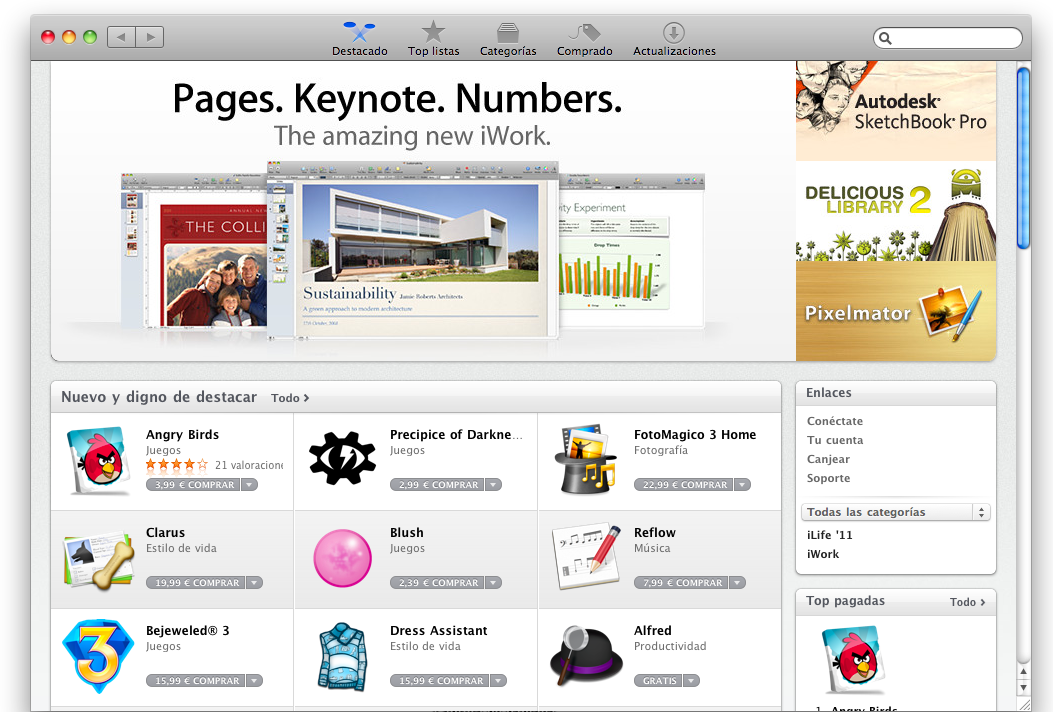Viewport: 1053px width, 712px height.
Task: Buy Clarus for 19,99 €
Action: click(196, 582)
